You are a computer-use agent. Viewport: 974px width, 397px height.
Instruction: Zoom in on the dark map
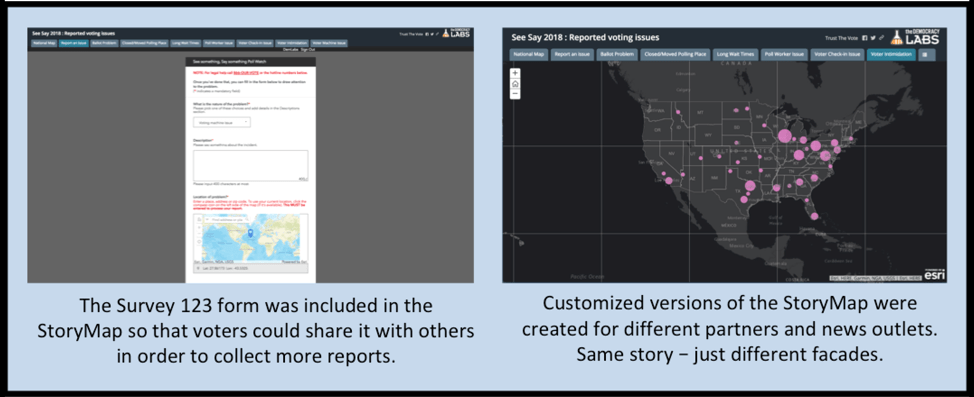515,73
